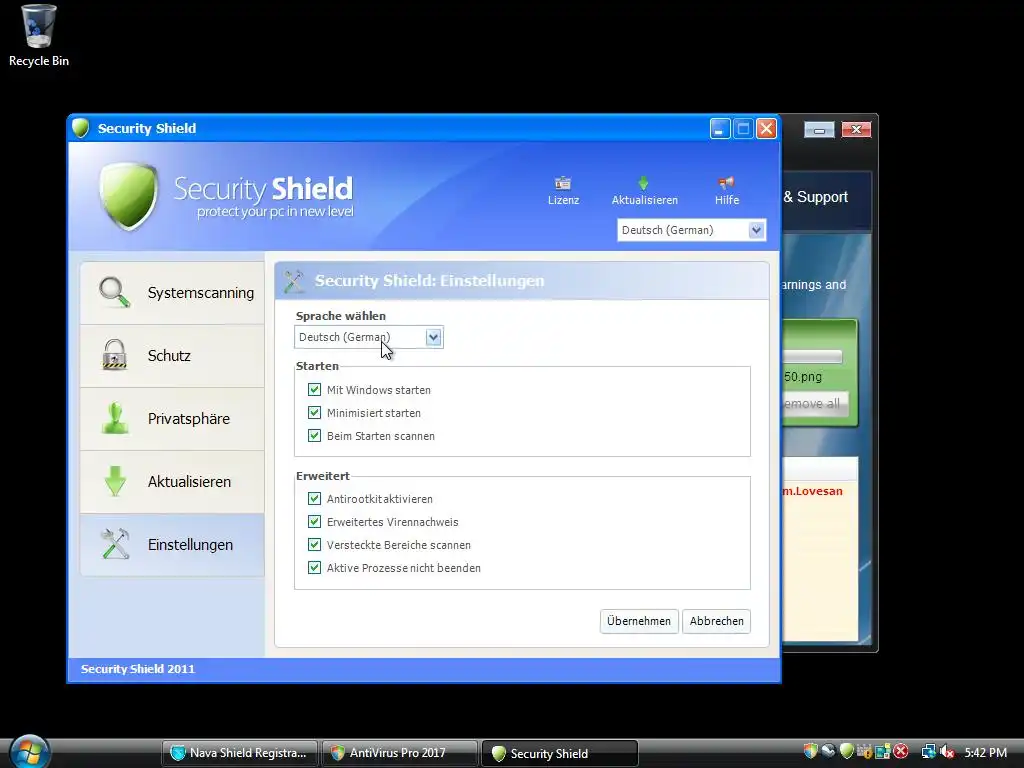Open the Systemscanning section
The height and width of the screenshot is (768, 1024).
tap(172, 293)
